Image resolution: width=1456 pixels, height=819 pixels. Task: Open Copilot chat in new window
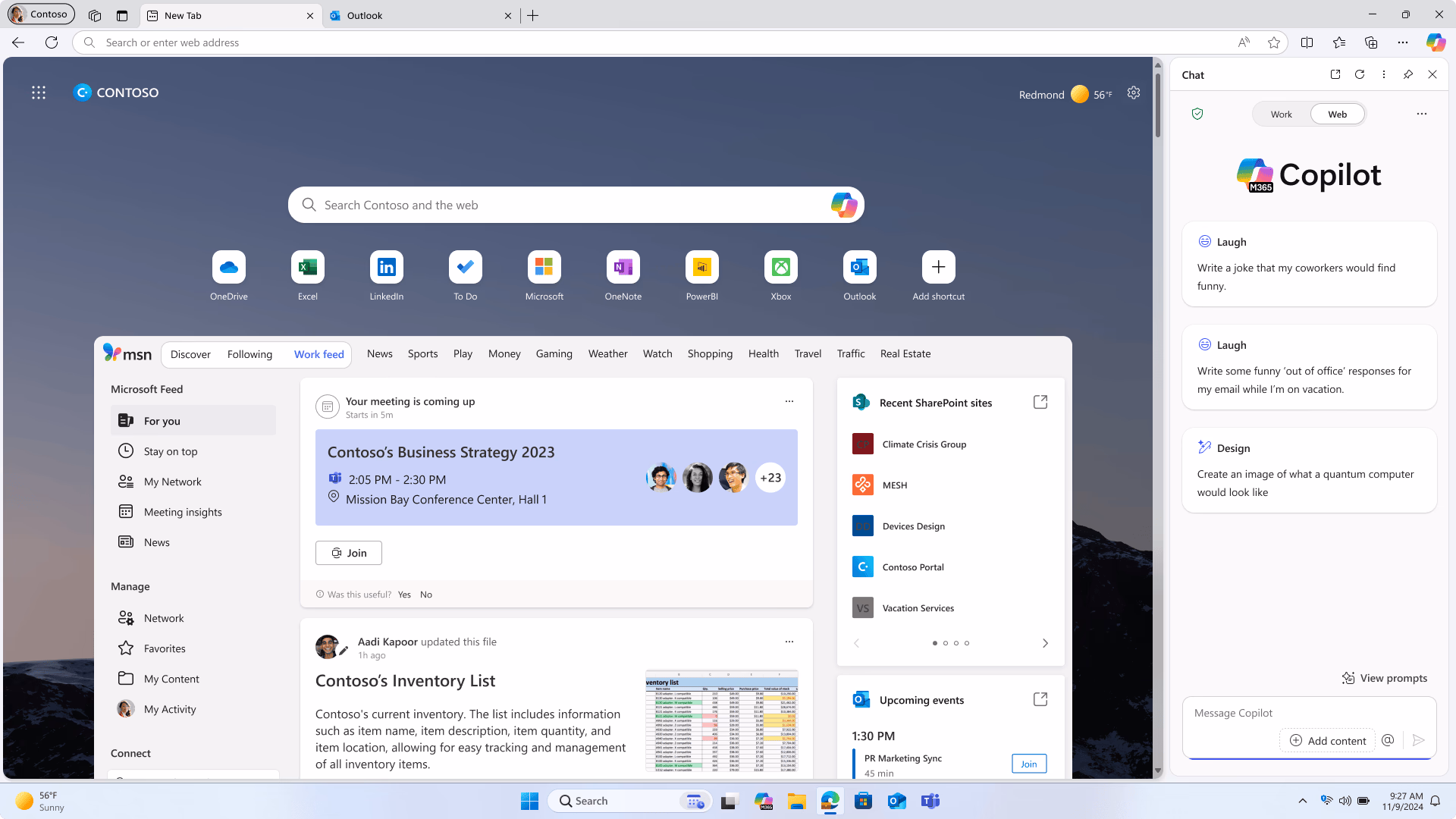[1335, 74]
